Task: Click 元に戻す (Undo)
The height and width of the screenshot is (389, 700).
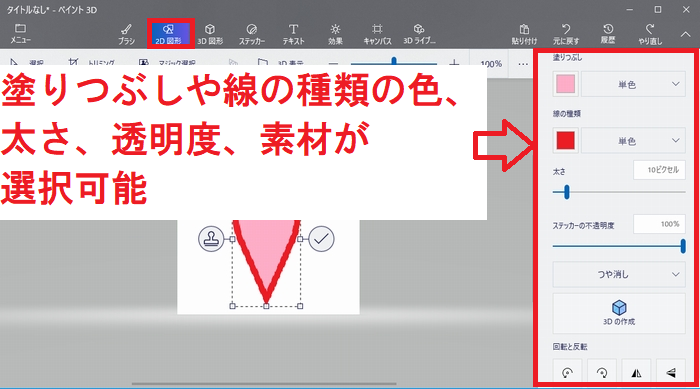Action: pos(566,34)
